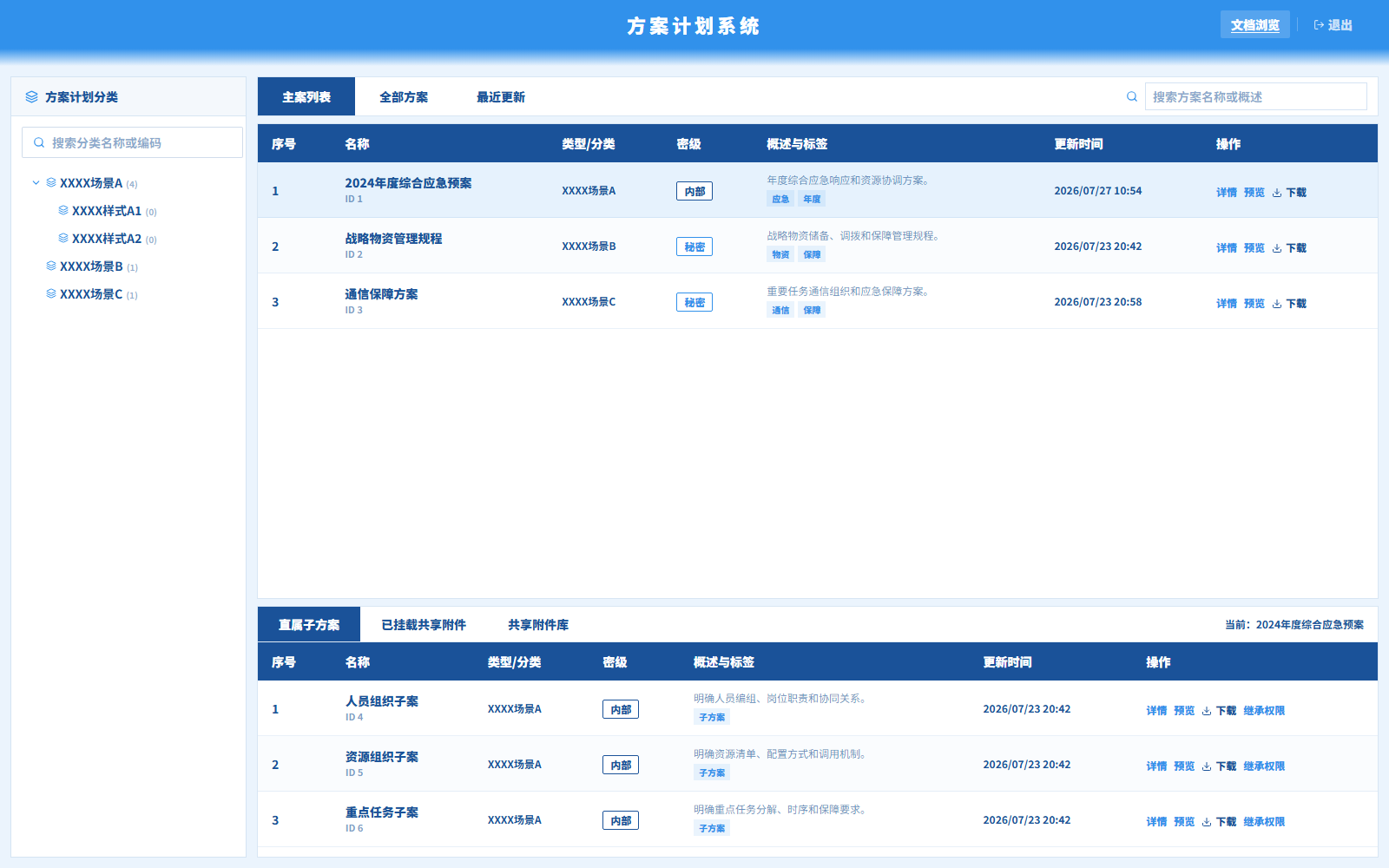Click the 秘密 badge of 通信保障方案

click(x=694, y=302)
